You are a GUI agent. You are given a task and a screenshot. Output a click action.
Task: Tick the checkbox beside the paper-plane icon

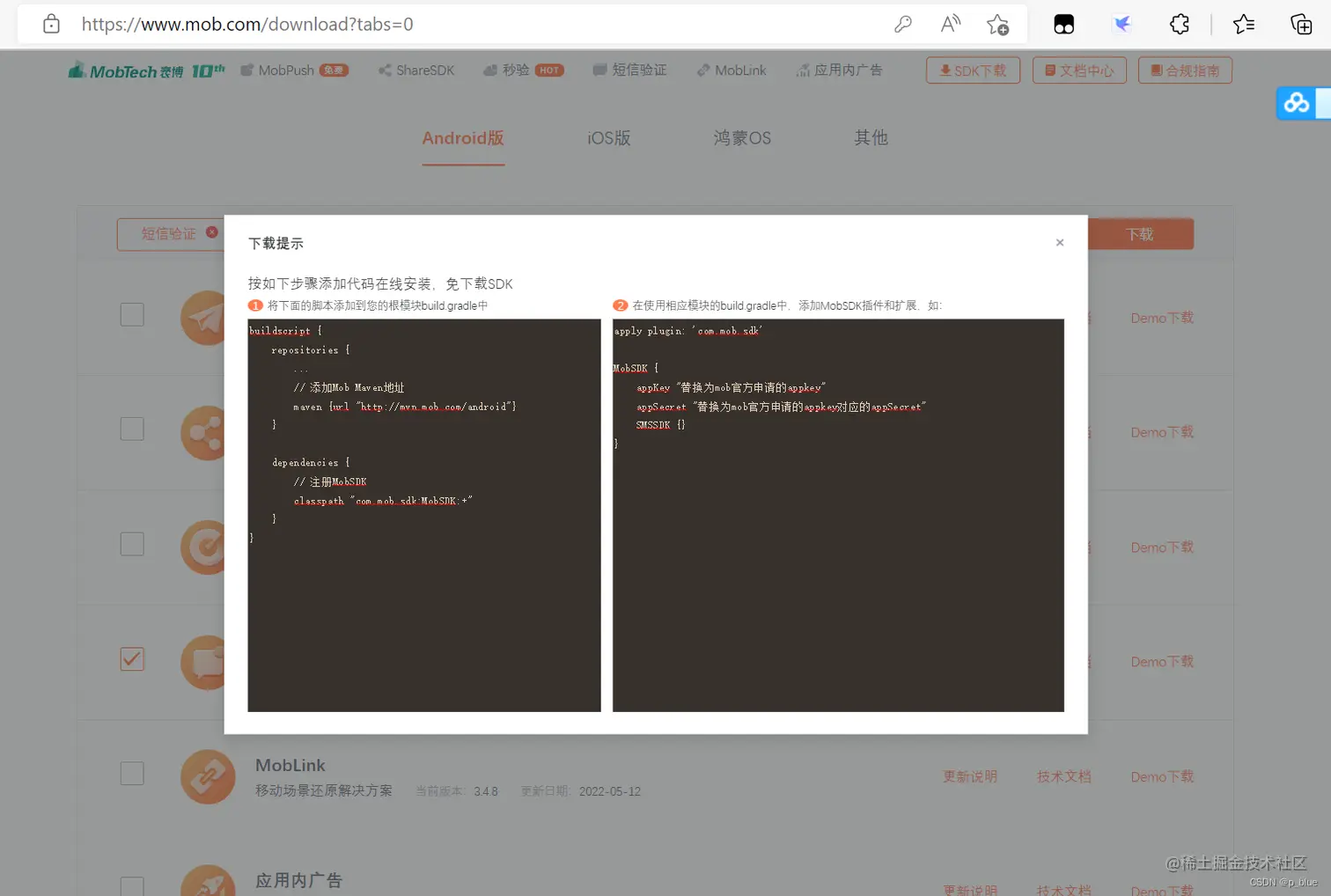[132, 314]
